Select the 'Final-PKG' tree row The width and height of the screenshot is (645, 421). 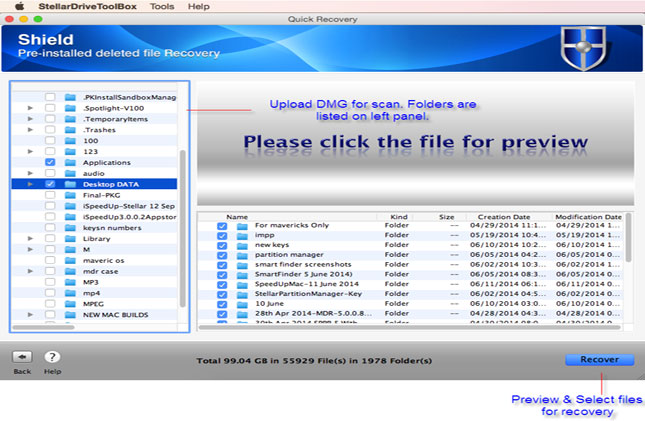95,195
